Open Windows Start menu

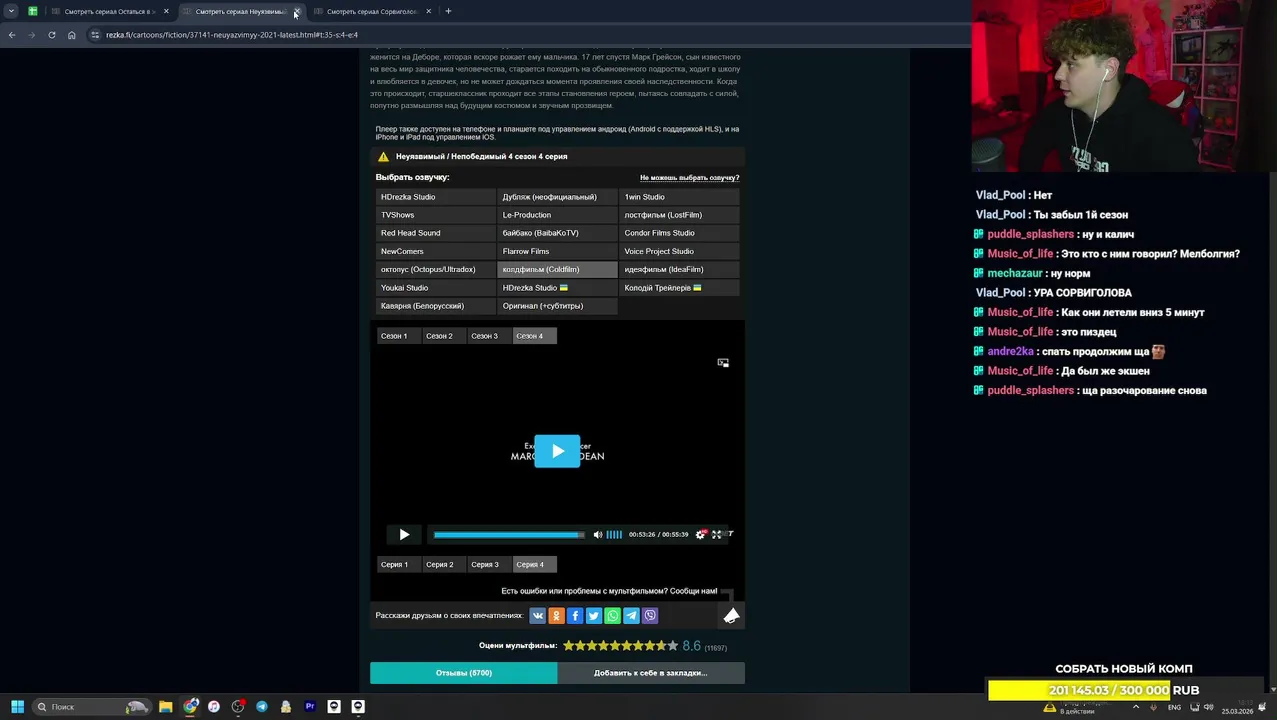17,707
